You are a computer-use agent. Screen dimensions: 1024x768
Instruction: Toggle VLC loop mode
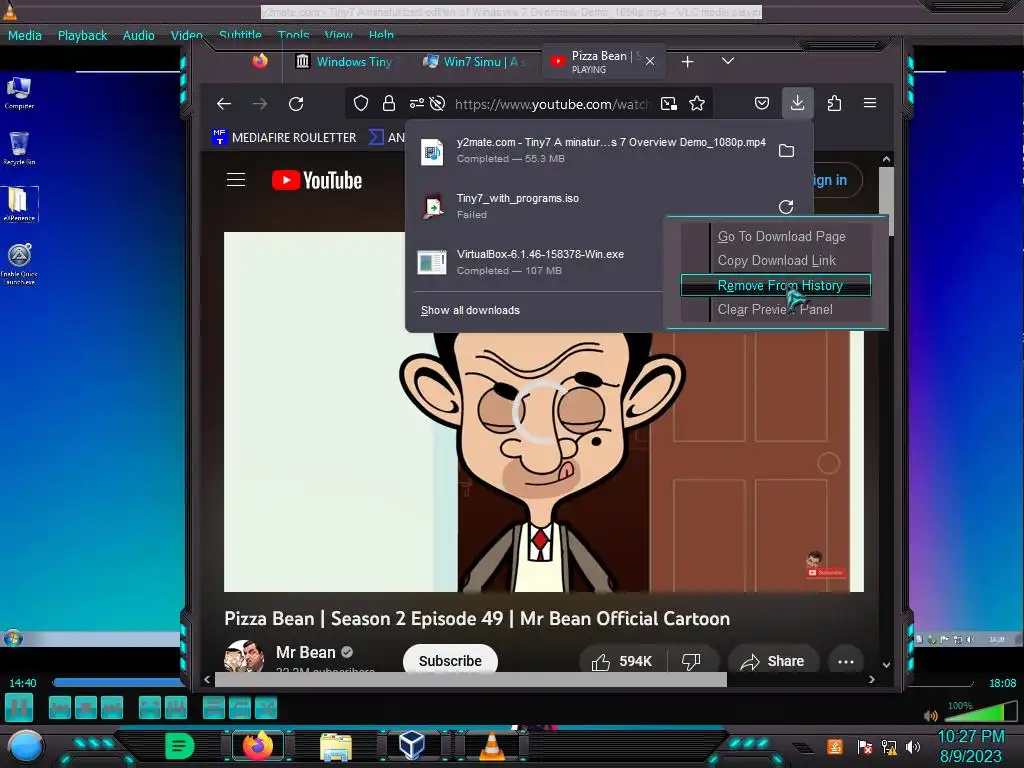click(x=240, y=708)
